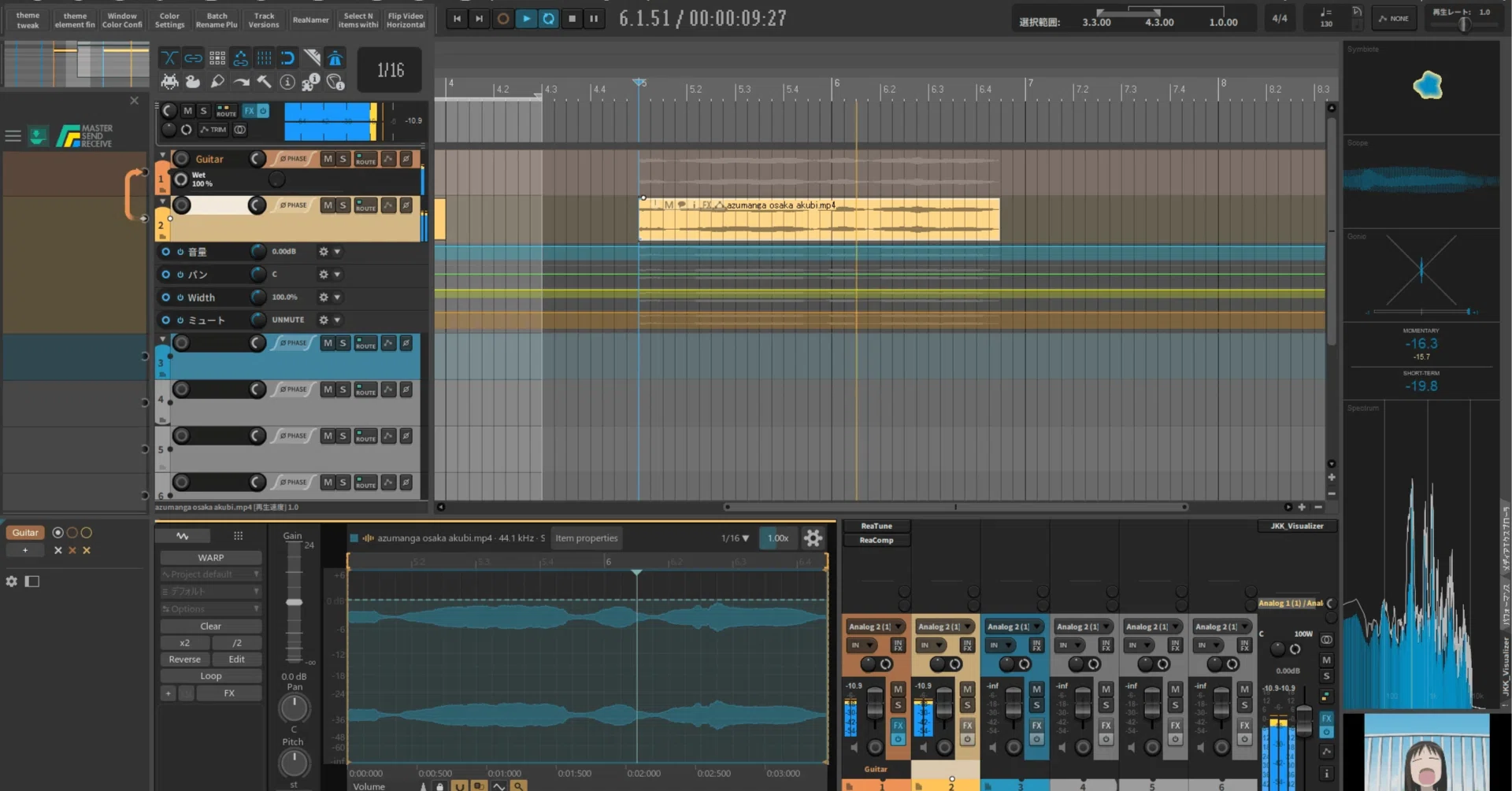Open the hamburger menu in left panel
The height and width of the screenshot is (791, 1512).
[13, 136]
